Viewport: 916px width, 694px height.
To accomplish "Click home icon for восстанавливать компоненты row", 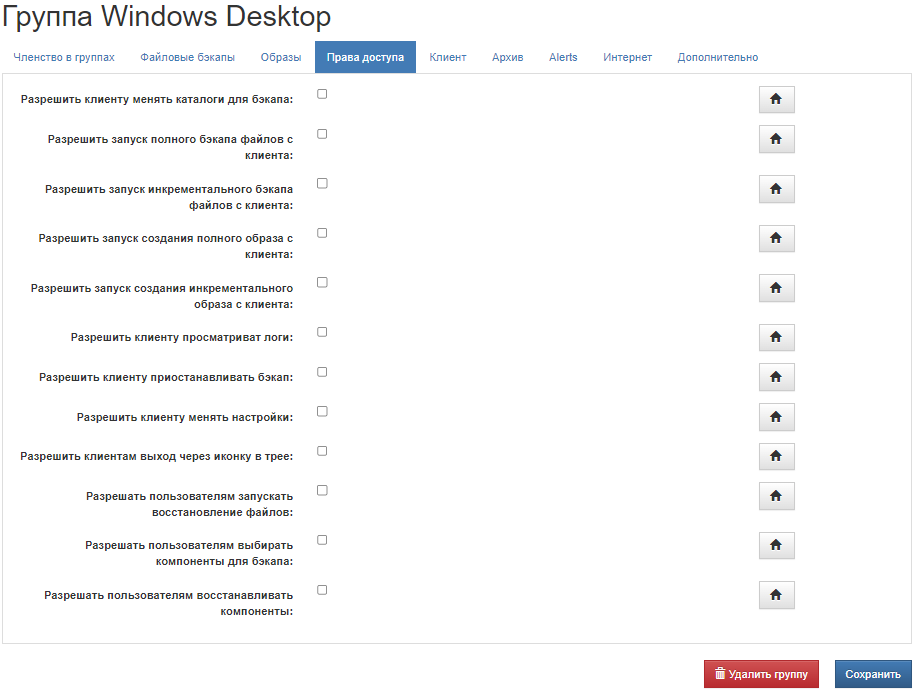I will coord(776,595).
